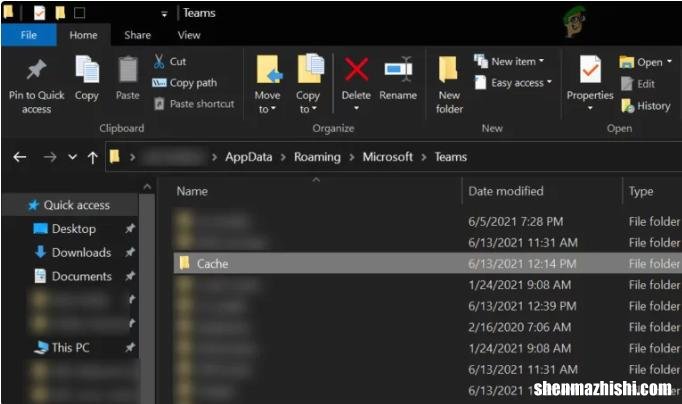Screen dimensions: 682x404
Task: Click the date 2/16/2020 7:06 AM
Action: point(519,327)
